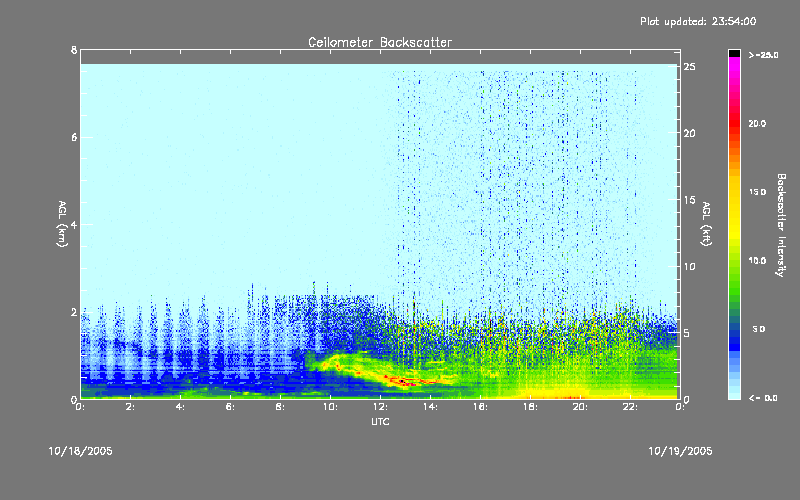This screenshot has width=800, height=500.
Task: Select the green colorbar segment near 10.0
Action: click(x=734, y=261)
